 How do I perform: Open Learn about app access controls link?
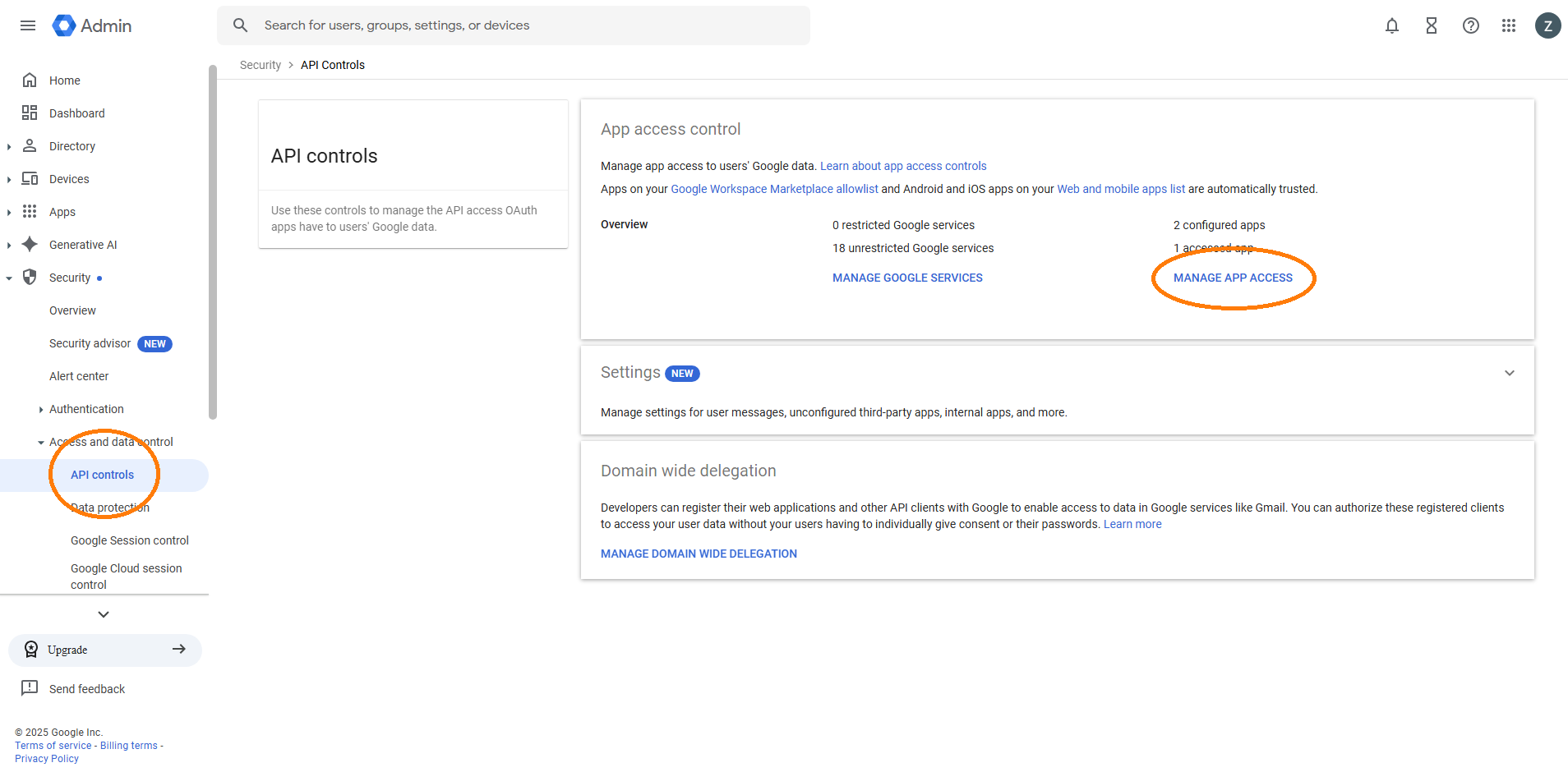coord(903,166)
